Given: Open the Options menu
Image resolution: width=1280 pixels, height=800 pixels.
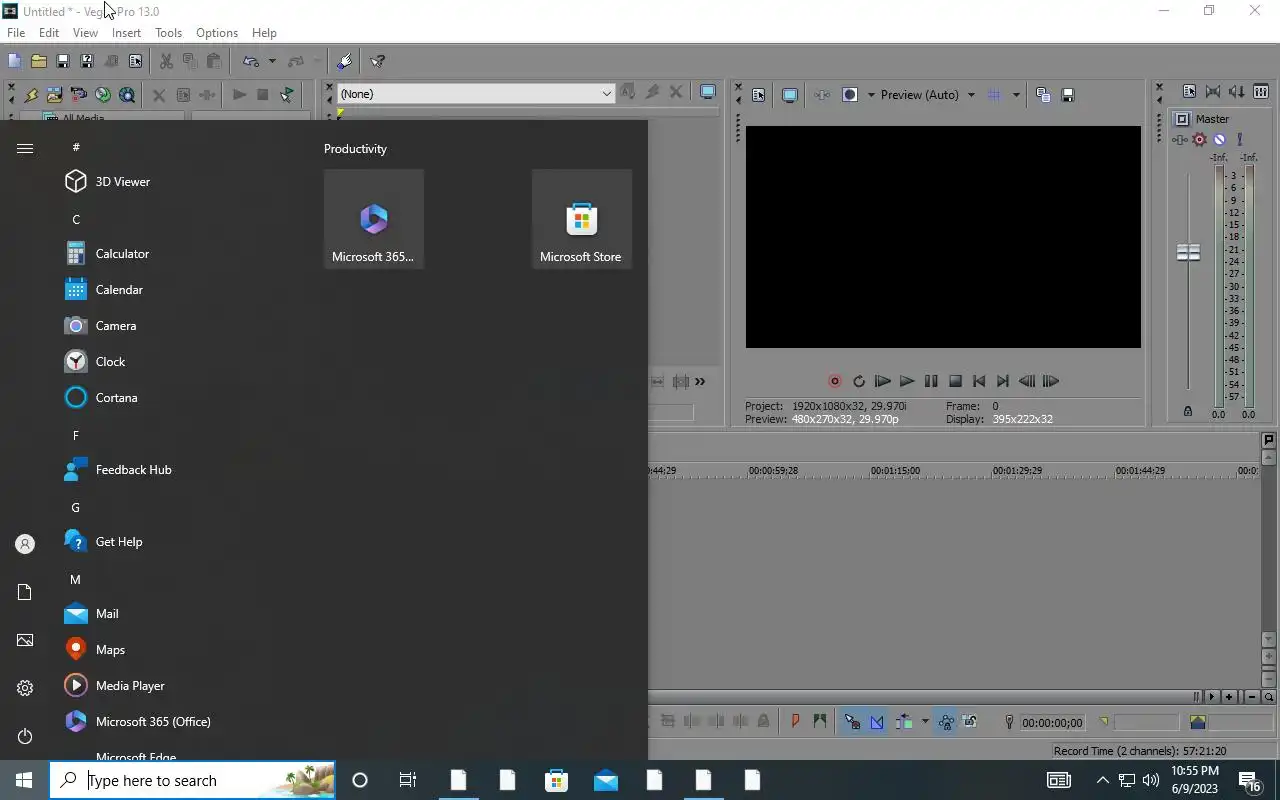Looking at the screenshot, I should [x=217, y=33].
